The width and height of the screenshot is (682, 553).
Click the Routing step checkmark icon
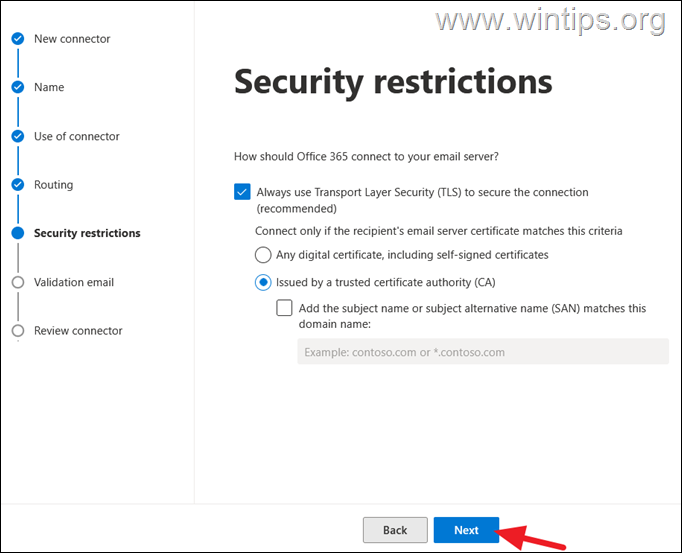(17, 185)
